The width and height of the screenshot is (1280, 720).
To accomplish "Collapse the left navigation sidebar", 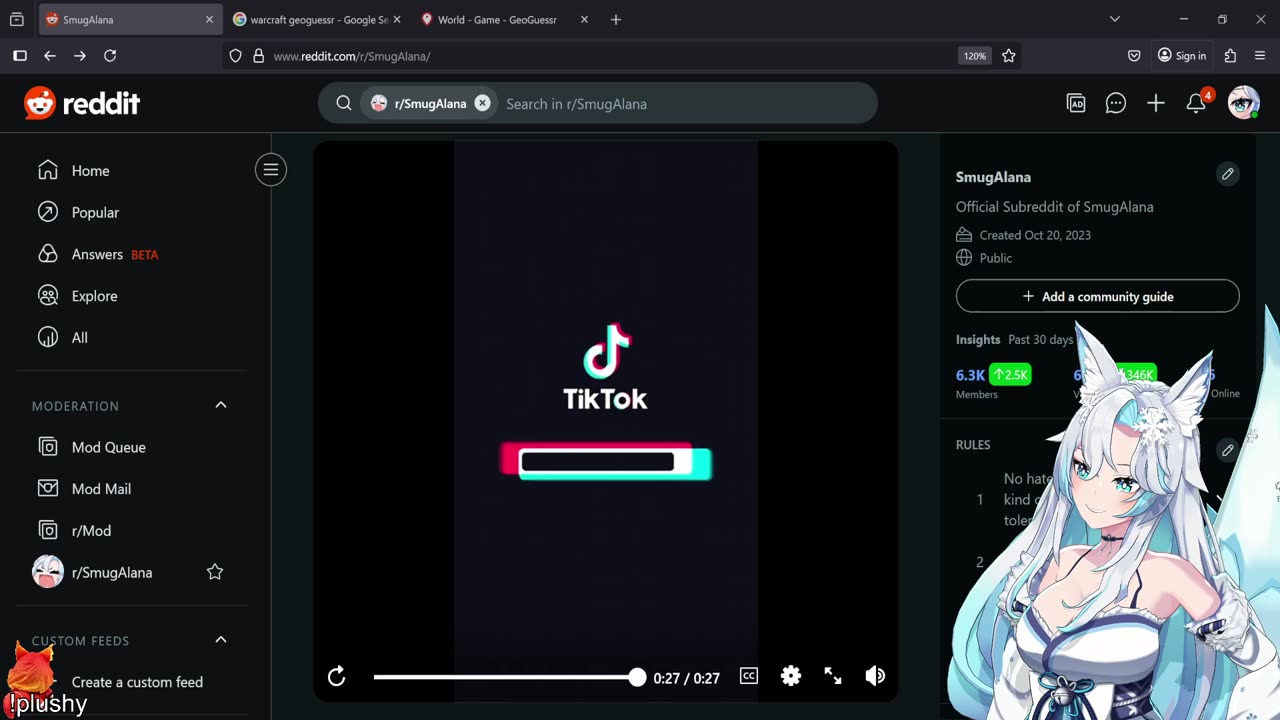I will [x=271, y=170].
